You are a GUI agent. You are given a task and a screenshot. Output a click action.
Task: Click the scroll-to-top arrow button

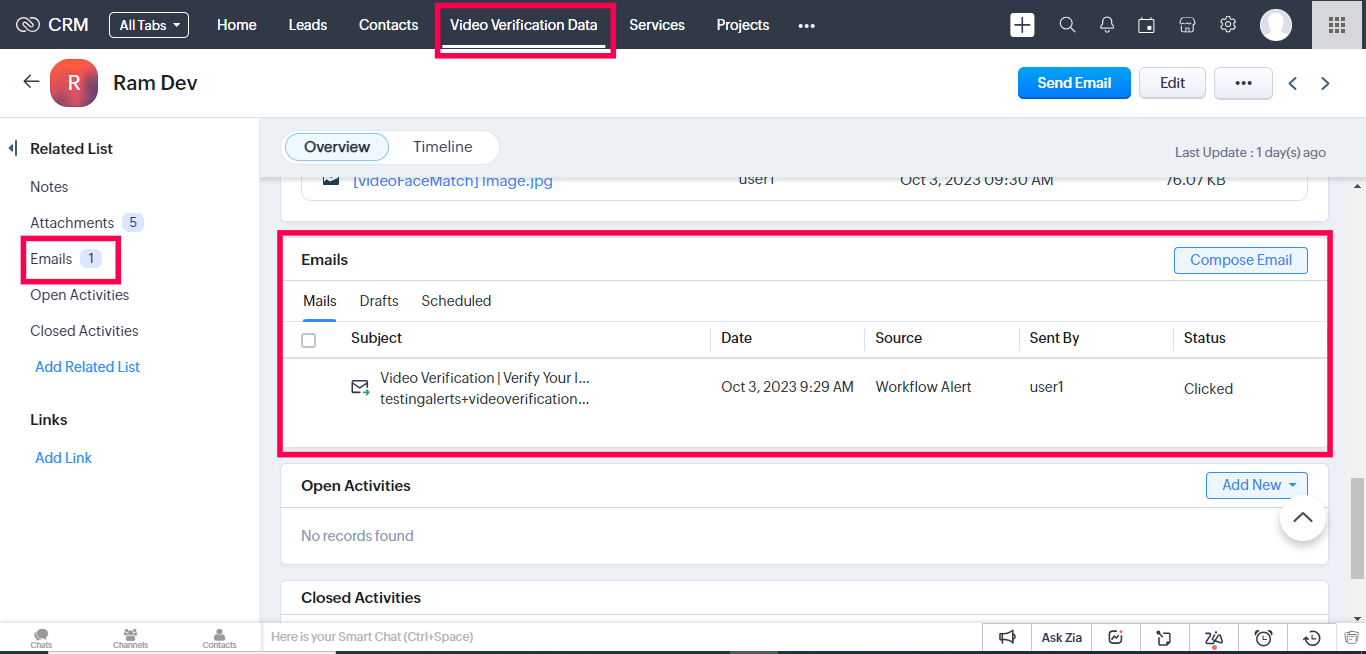click(1302, 517)
